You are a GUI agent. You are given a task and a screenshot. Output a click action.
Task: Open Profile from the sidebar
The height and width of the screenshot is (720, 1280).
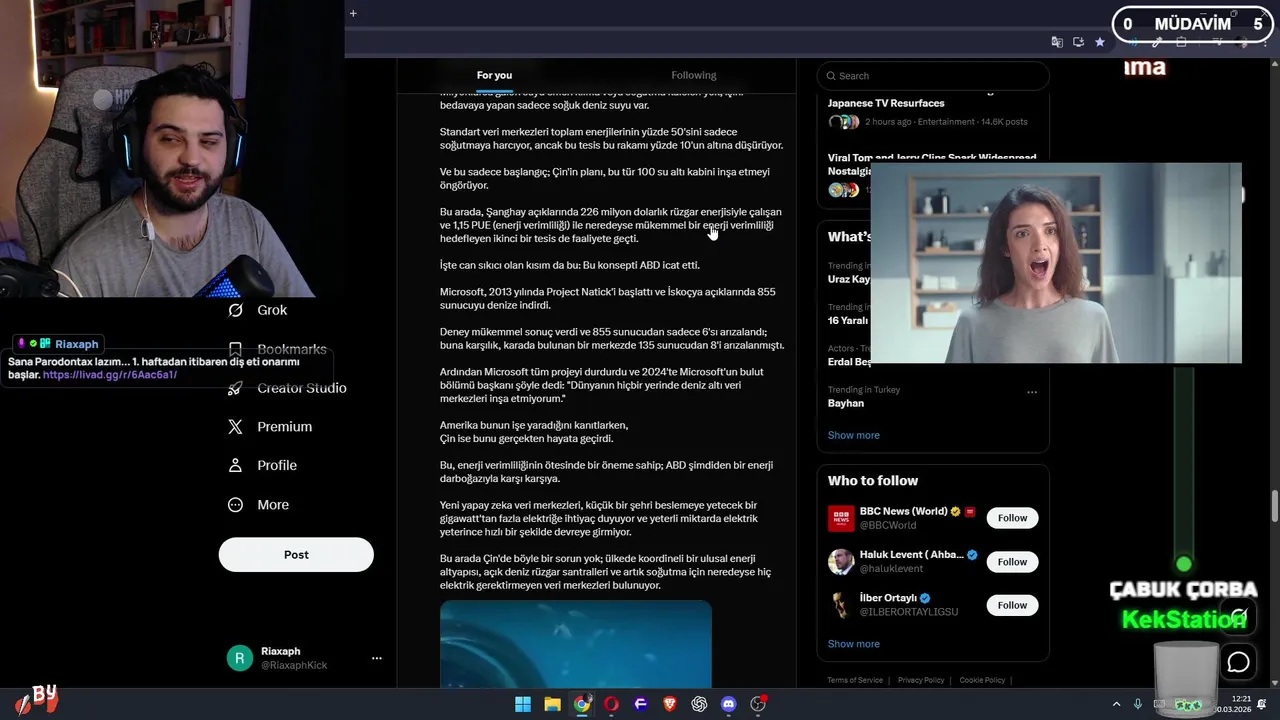(263, 465)
